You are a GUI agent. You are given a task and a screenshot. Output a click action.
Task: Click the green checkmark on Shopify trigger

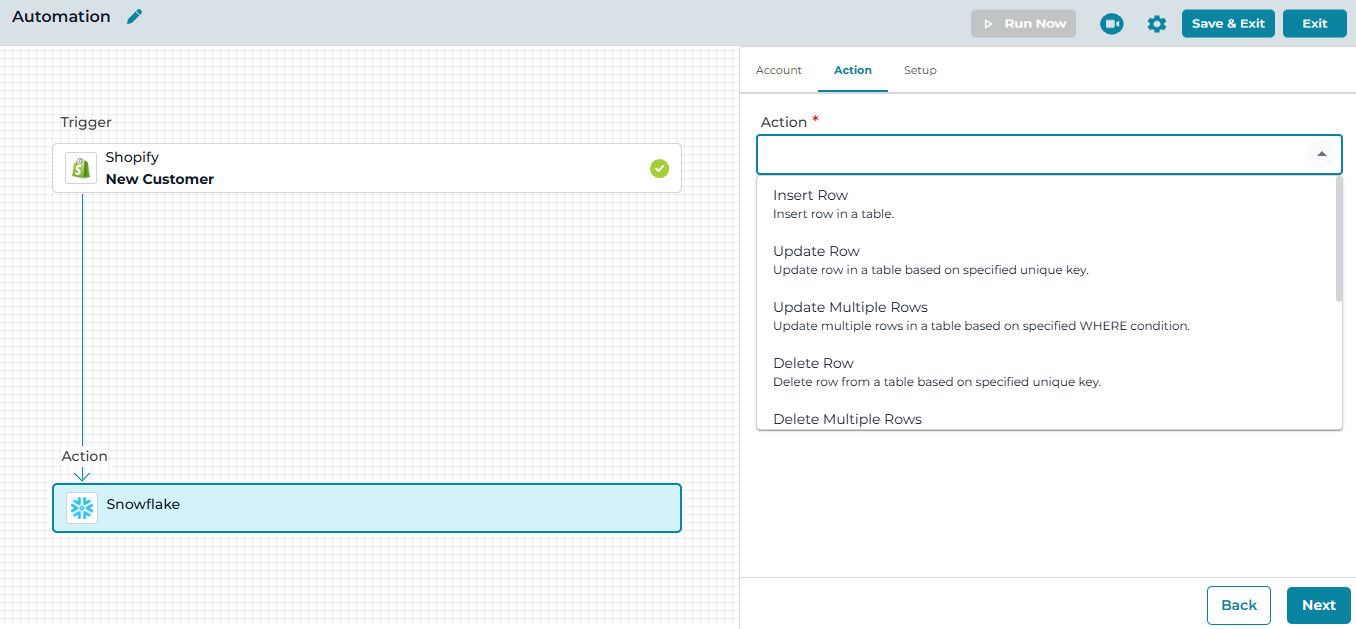pyautogui.click(x=659, y=168)
